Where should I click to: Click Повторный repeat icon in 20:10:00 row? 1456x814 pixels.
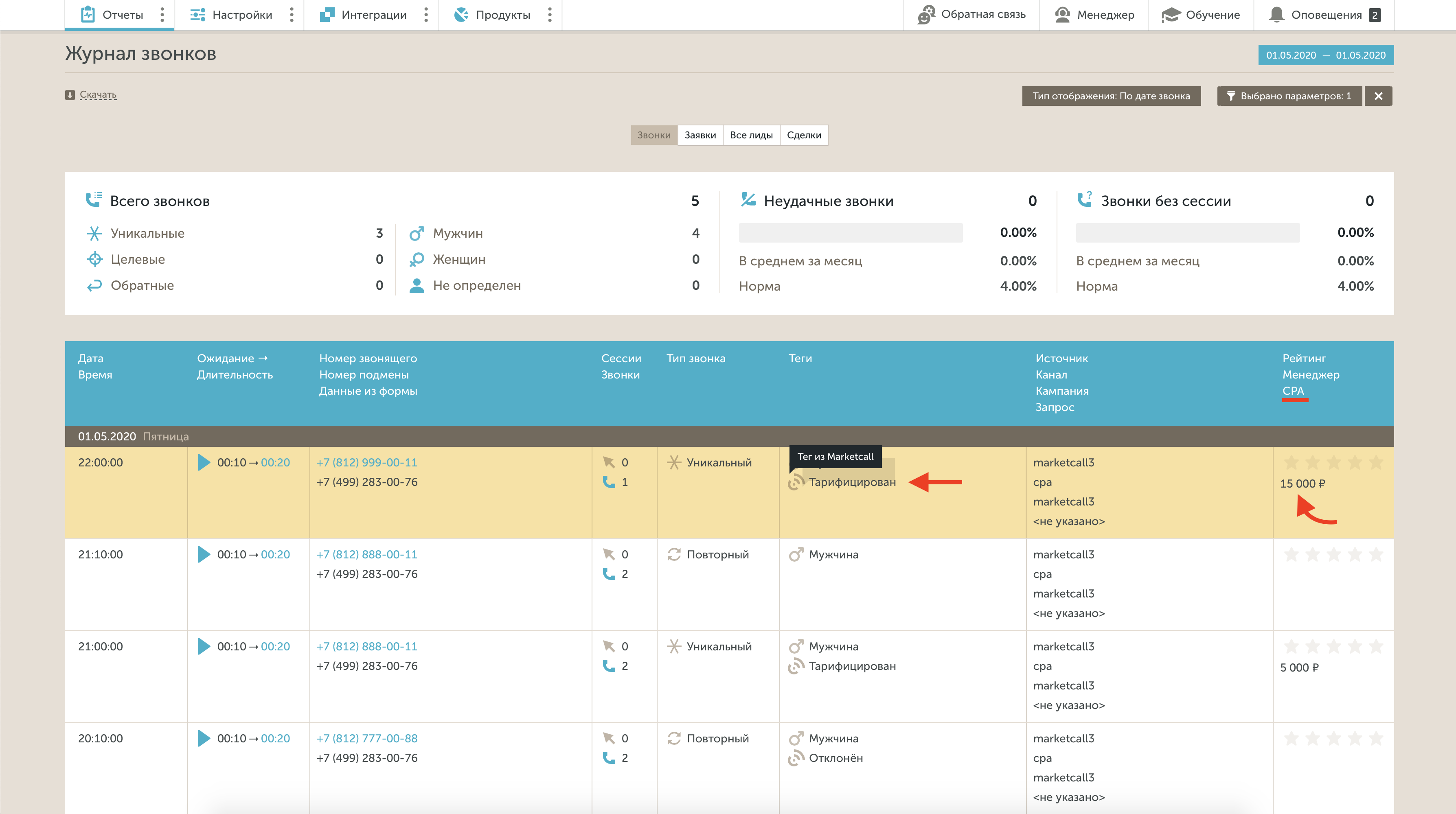coord(674,738)
